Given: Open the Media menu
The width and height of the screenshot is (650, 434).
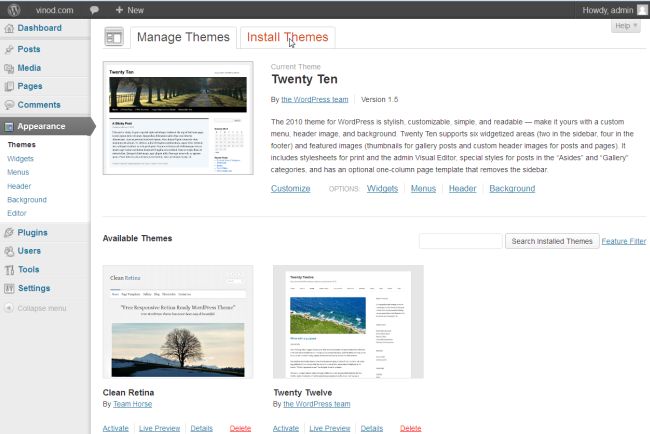Looking at the screenshot, I should 29,68.
